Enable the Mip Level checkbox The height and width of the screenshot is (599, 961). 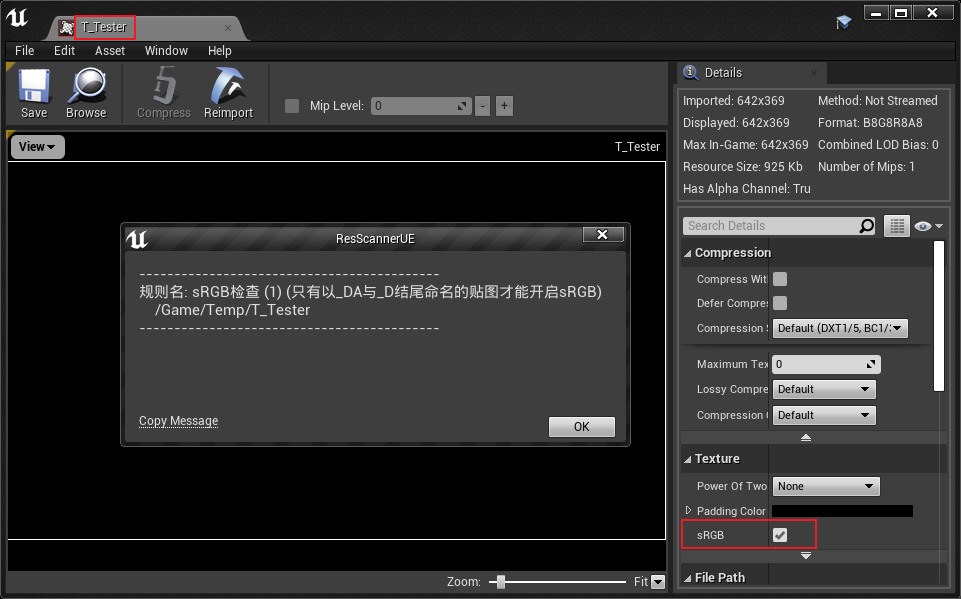pyautogui.click(x=292, y=106)
